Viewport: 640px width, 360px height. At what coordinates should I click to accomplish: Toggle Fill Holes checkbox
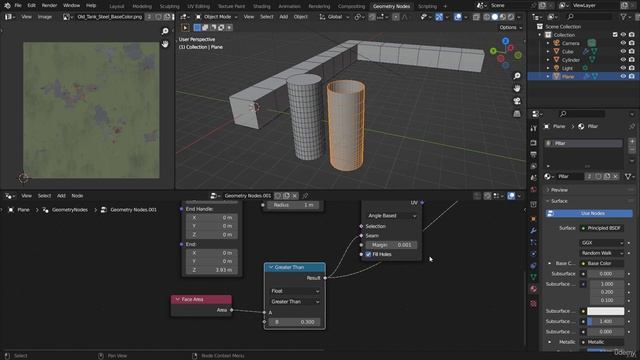tap(368, 254)
